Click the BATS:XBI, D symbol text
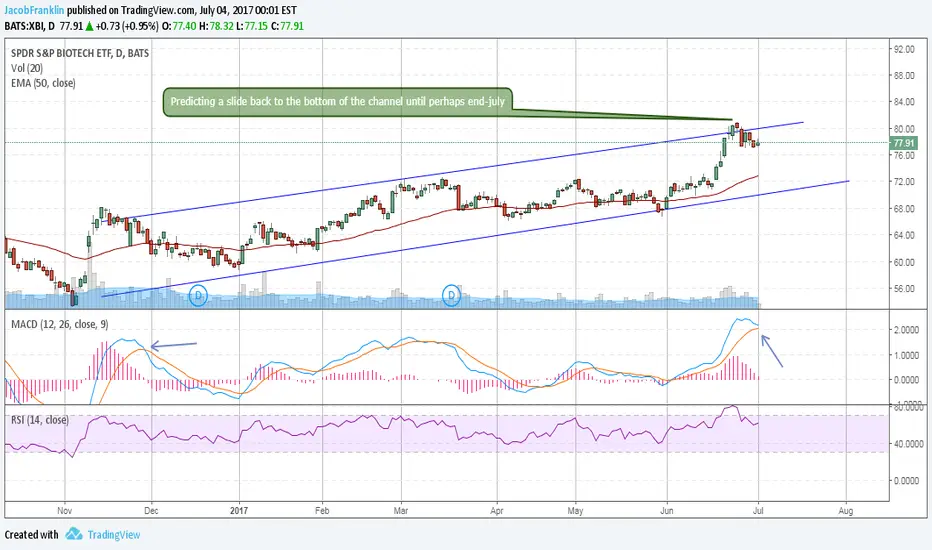Screen dimensions: 932x550 tap(30, 26)
